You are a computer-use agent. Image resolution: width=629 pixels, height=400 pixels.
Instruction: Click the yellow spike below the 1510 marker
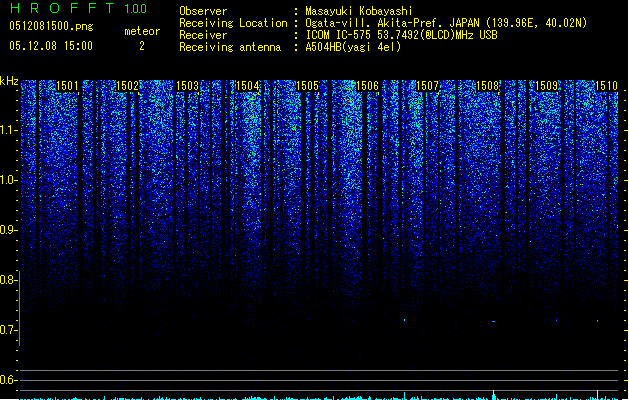[x=598, y=394]
